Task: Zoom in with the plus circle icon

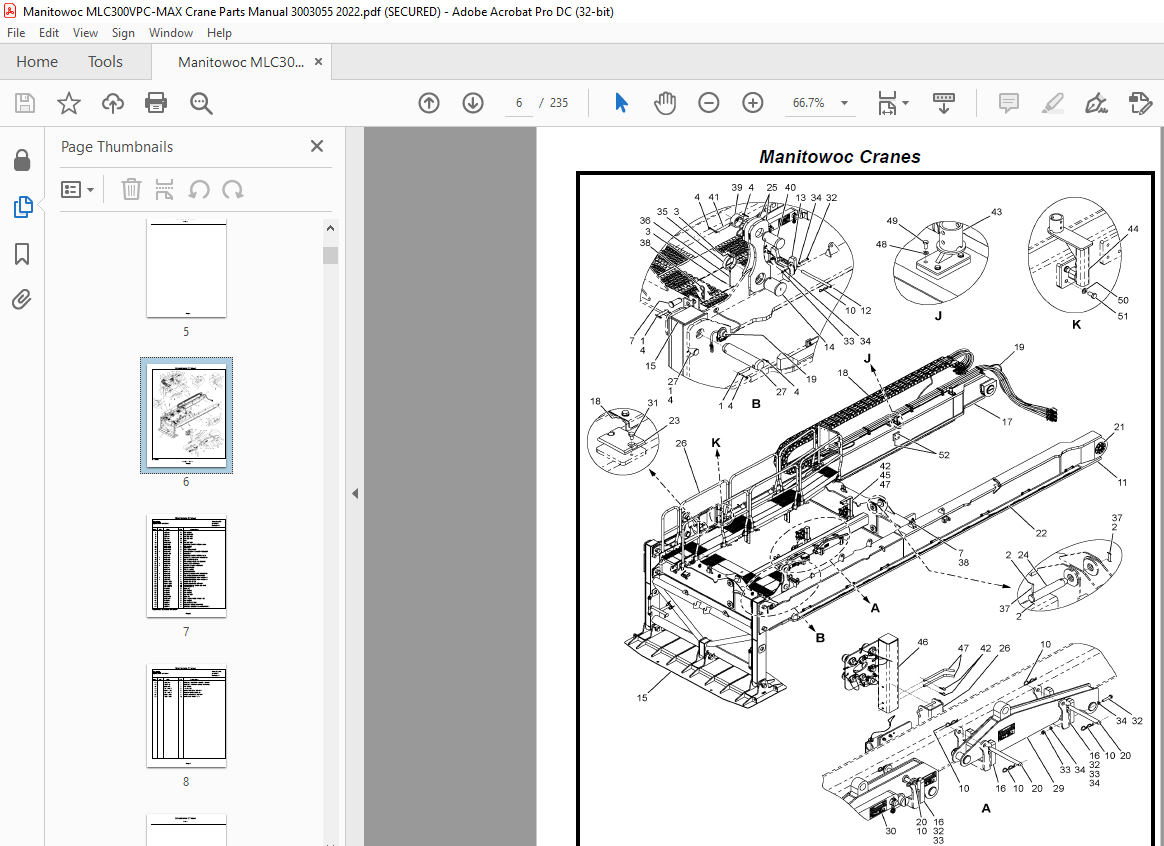Action: 753,103
